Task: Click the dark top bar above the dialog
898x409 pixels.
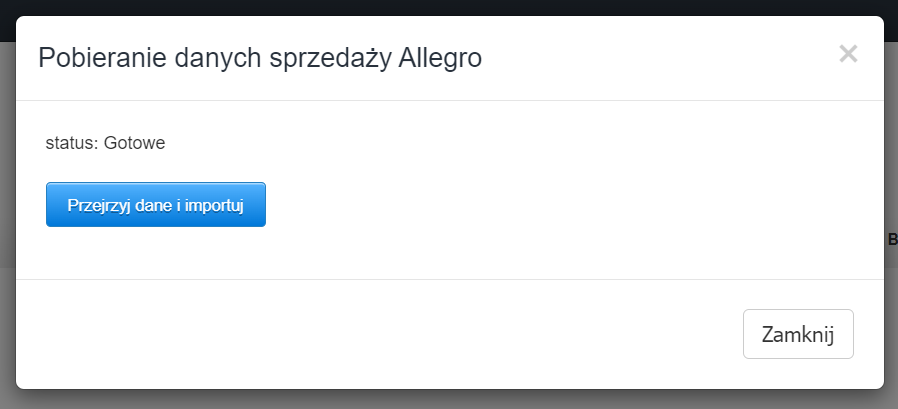Action: pyautogui.click(x=449, y=7)
